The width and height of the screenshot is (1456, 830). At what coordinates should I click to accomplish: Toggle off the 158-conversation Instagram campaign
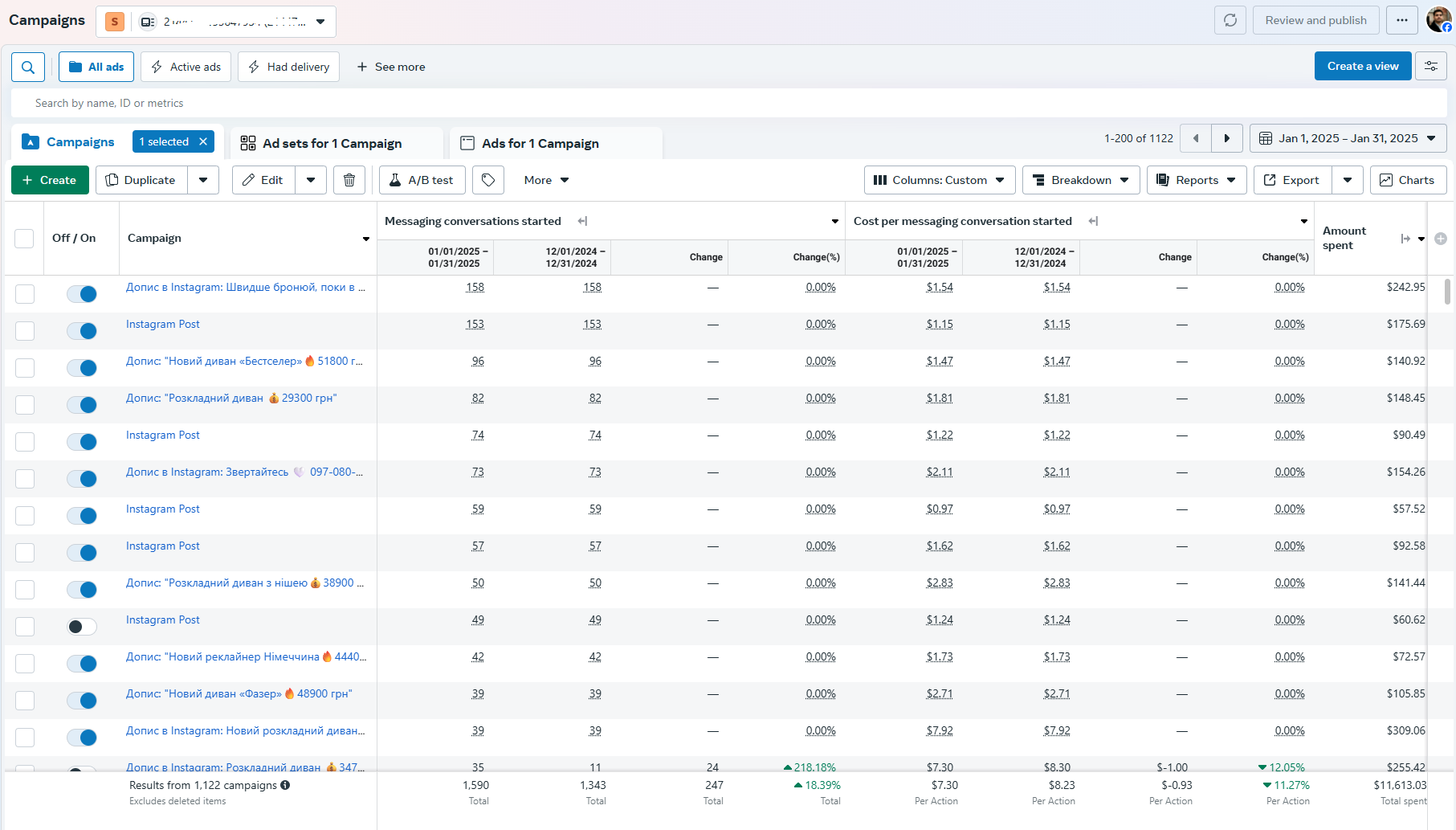pos(82,294)
